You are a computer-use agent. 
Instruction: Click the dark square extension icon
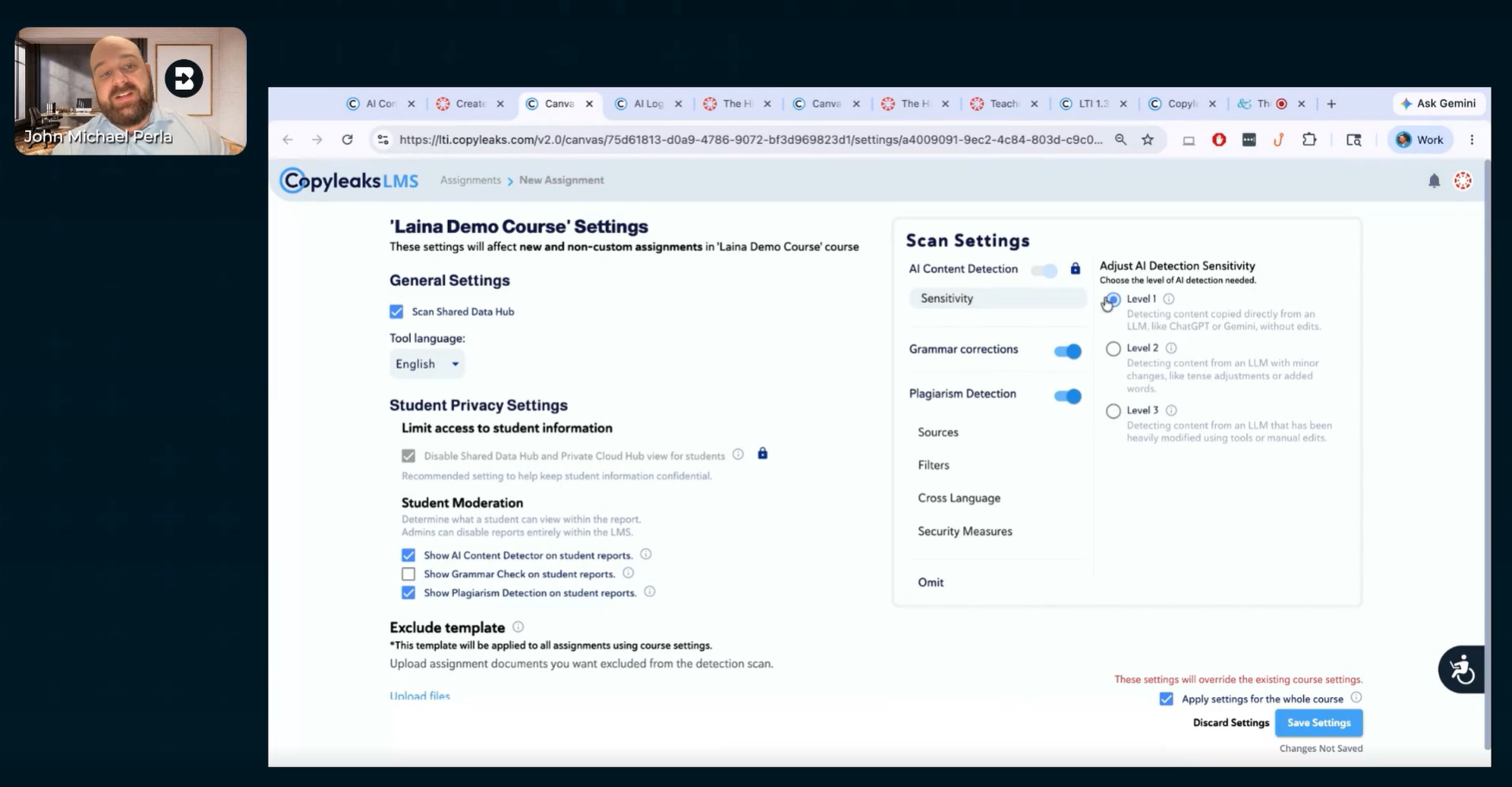click(x=1249, y=140)
